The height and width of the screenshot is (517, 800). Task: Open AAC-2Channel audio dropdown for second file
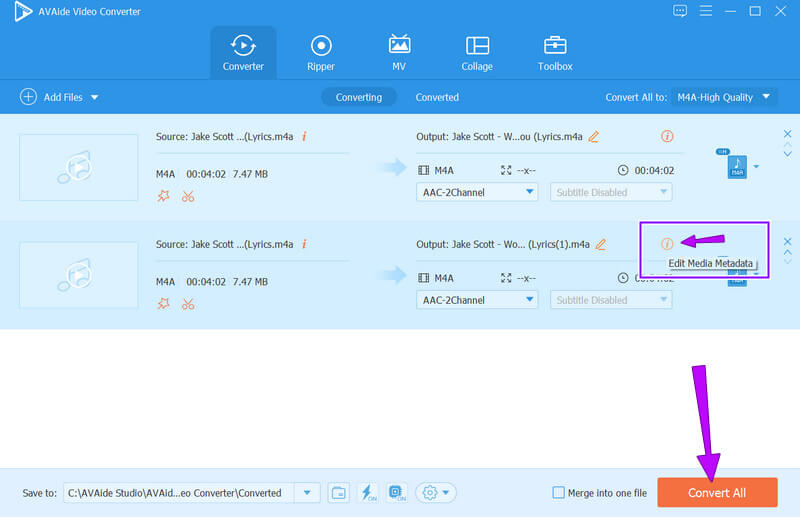(x=477, y=300)
